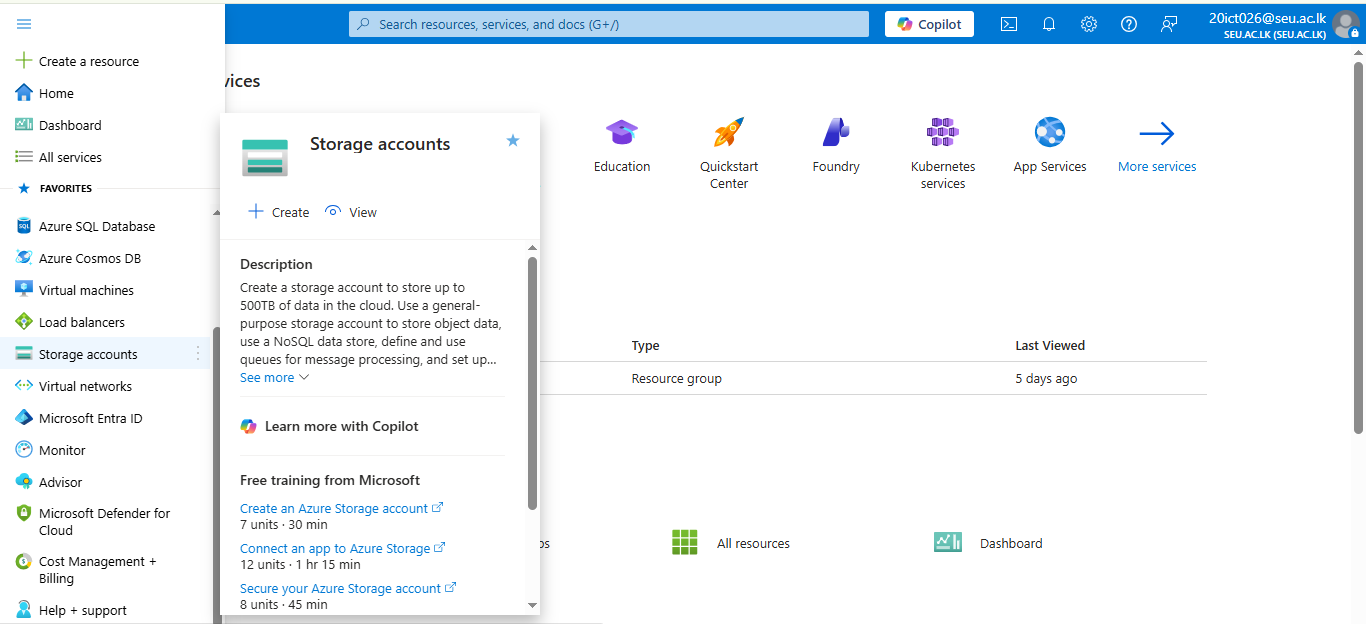Click the flyout vertical scrollbar thumb
This screenshot has width=1366, height=624.
[532, 384]
